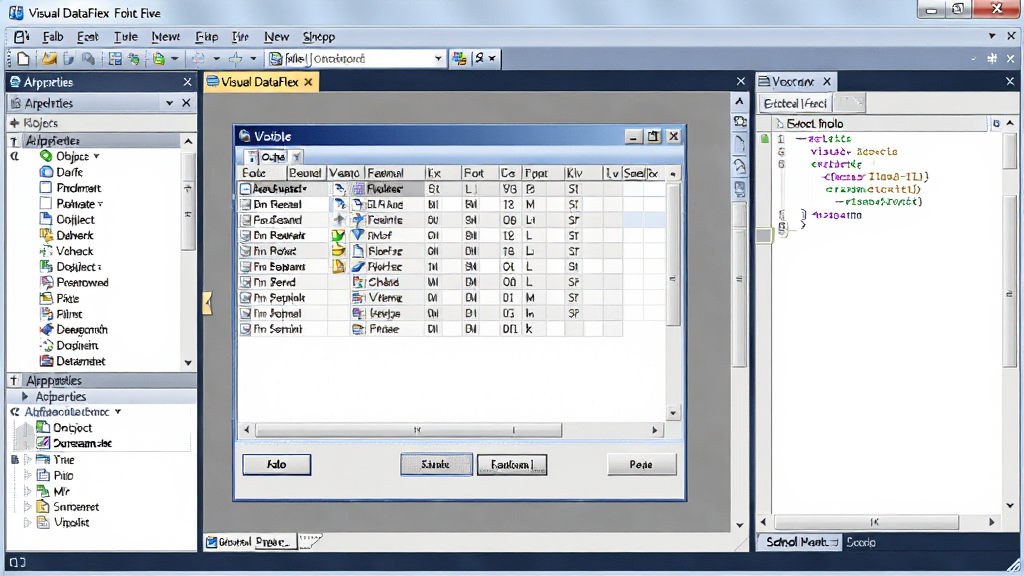Open the Arpelrties panel header dropdown arrow
1024x576 pixels.
point(170,103)
